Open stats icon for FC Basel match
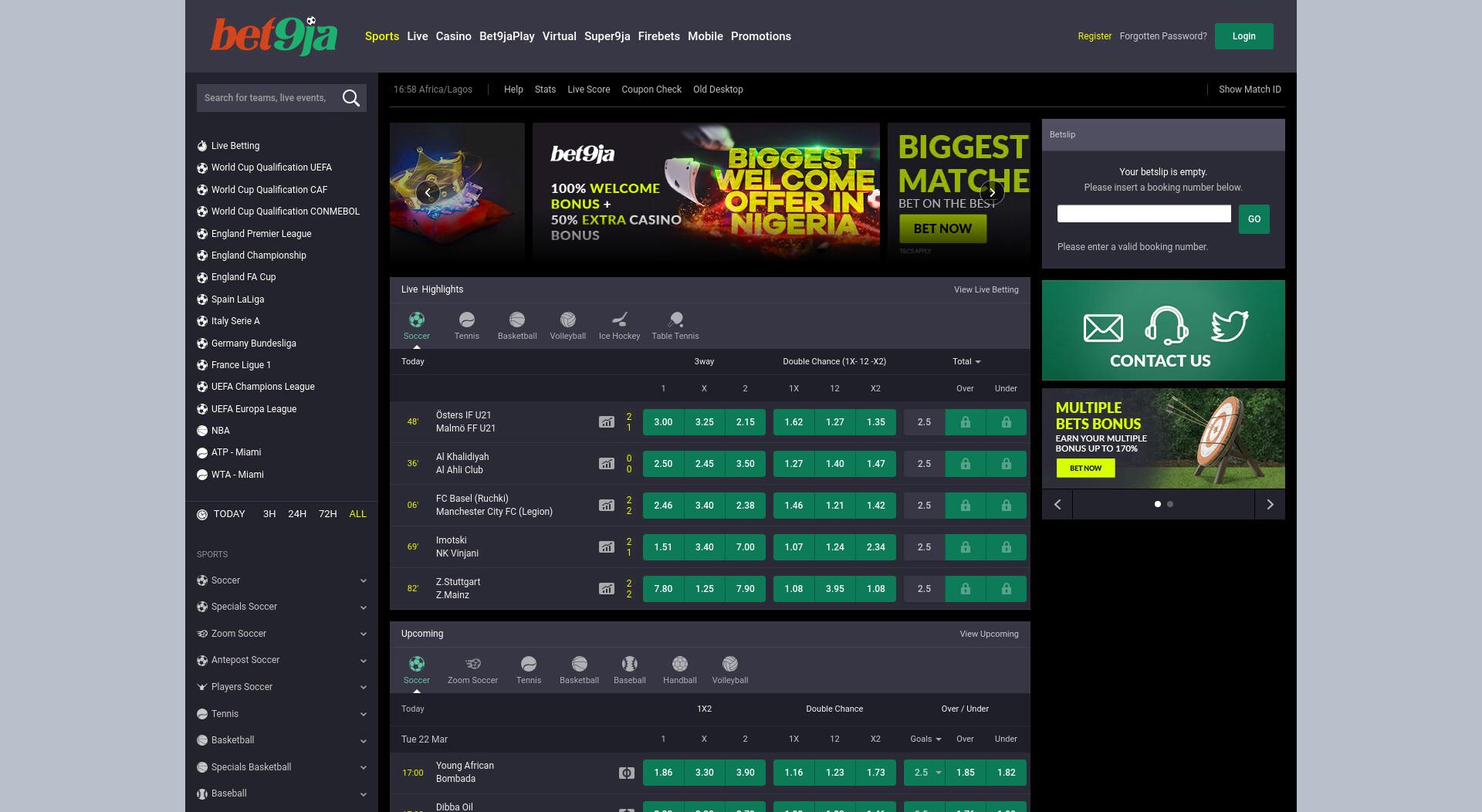Viewport: 1482px width, 812px height. [607, 506]
